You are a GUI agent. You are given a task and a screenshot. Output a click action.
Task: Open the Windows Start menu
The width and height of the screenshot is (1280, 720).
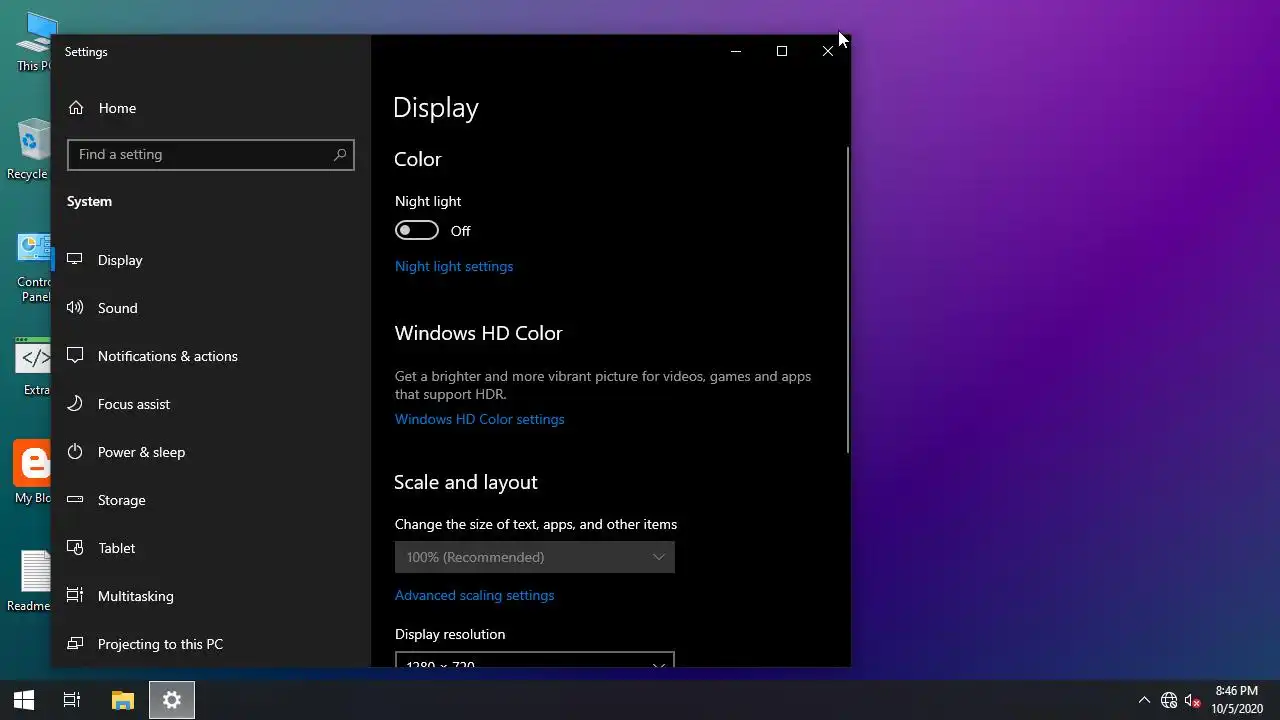(24, 700)
